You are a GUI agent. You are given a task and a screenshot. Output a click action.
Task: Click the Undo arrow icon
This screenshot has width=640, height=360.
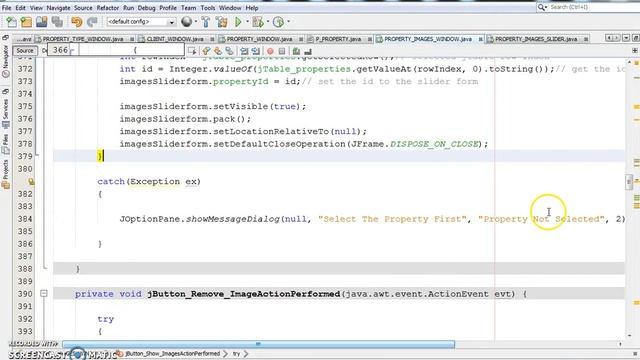(x=76, y=22)
